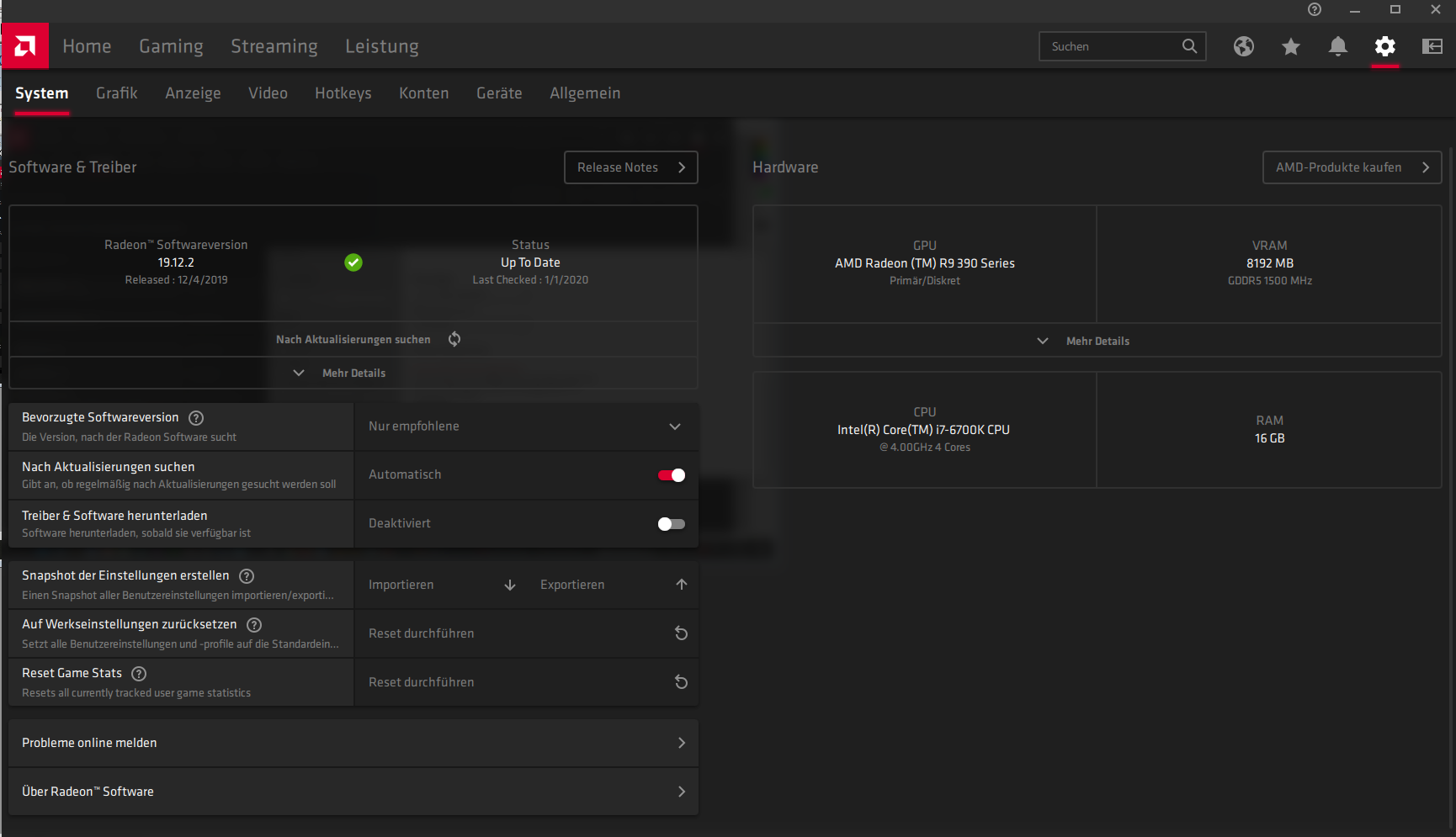
Task: Open settings gear icon
Action: click(1385, 46)
